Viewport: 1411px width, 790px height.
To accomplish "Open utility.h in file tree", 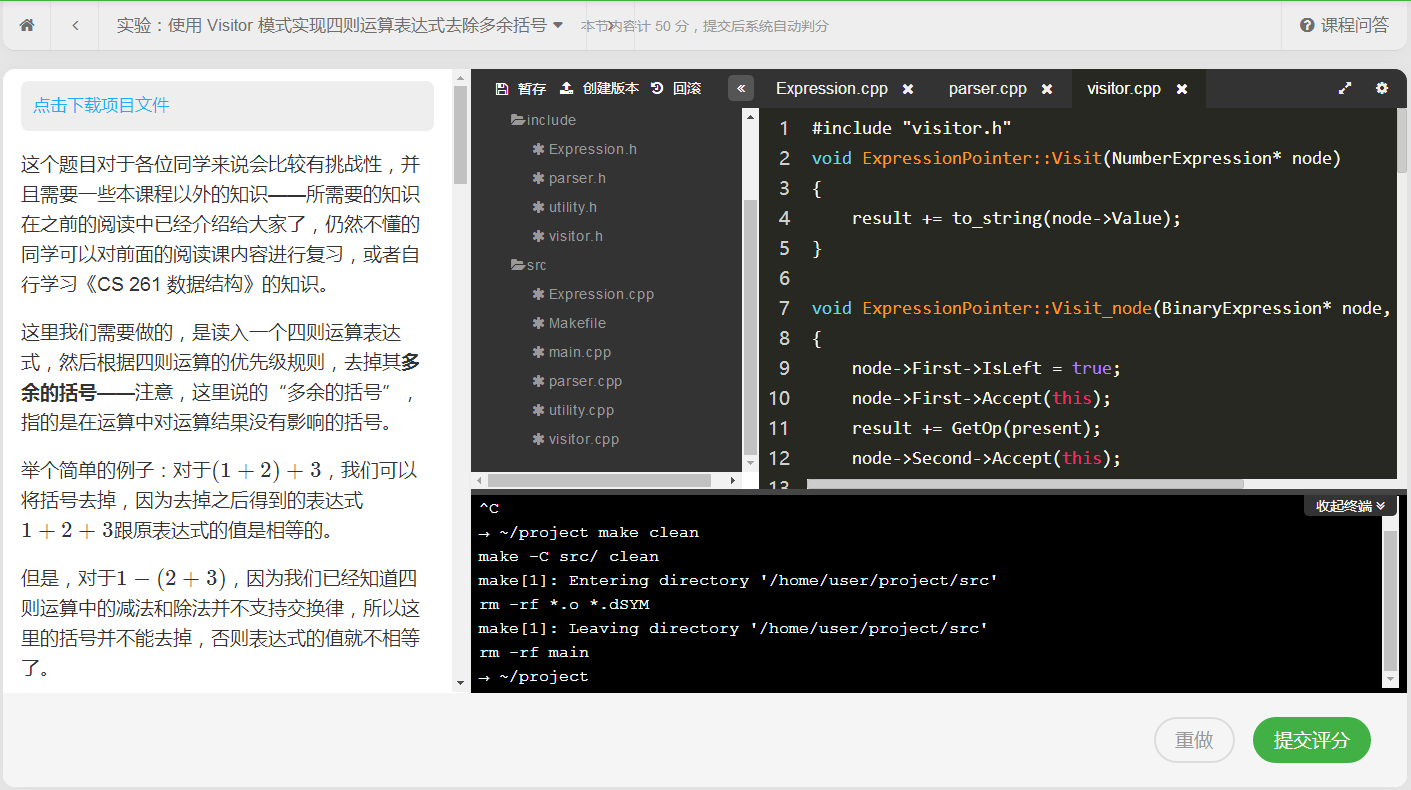I will pyautogui.click(x=572, y=207).
